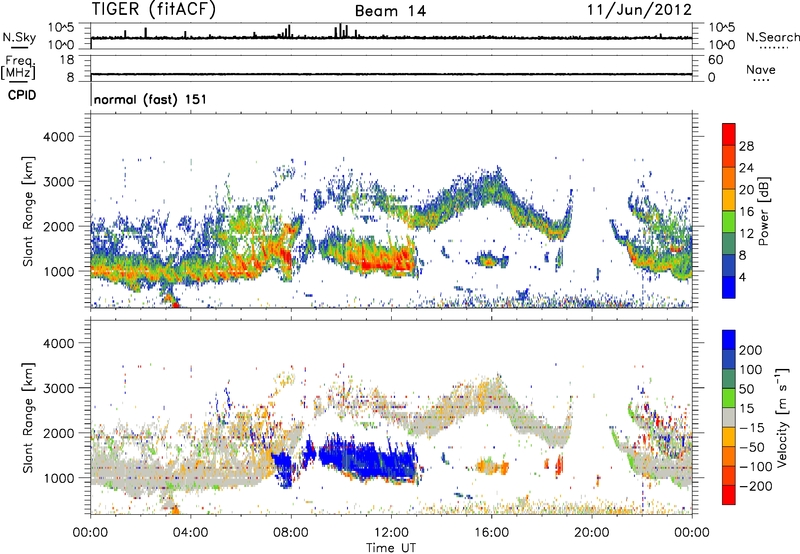Click the TIGER (fitACF) plot title
Image resolution: width=800 pixels, height=554 pixels.
154,10
